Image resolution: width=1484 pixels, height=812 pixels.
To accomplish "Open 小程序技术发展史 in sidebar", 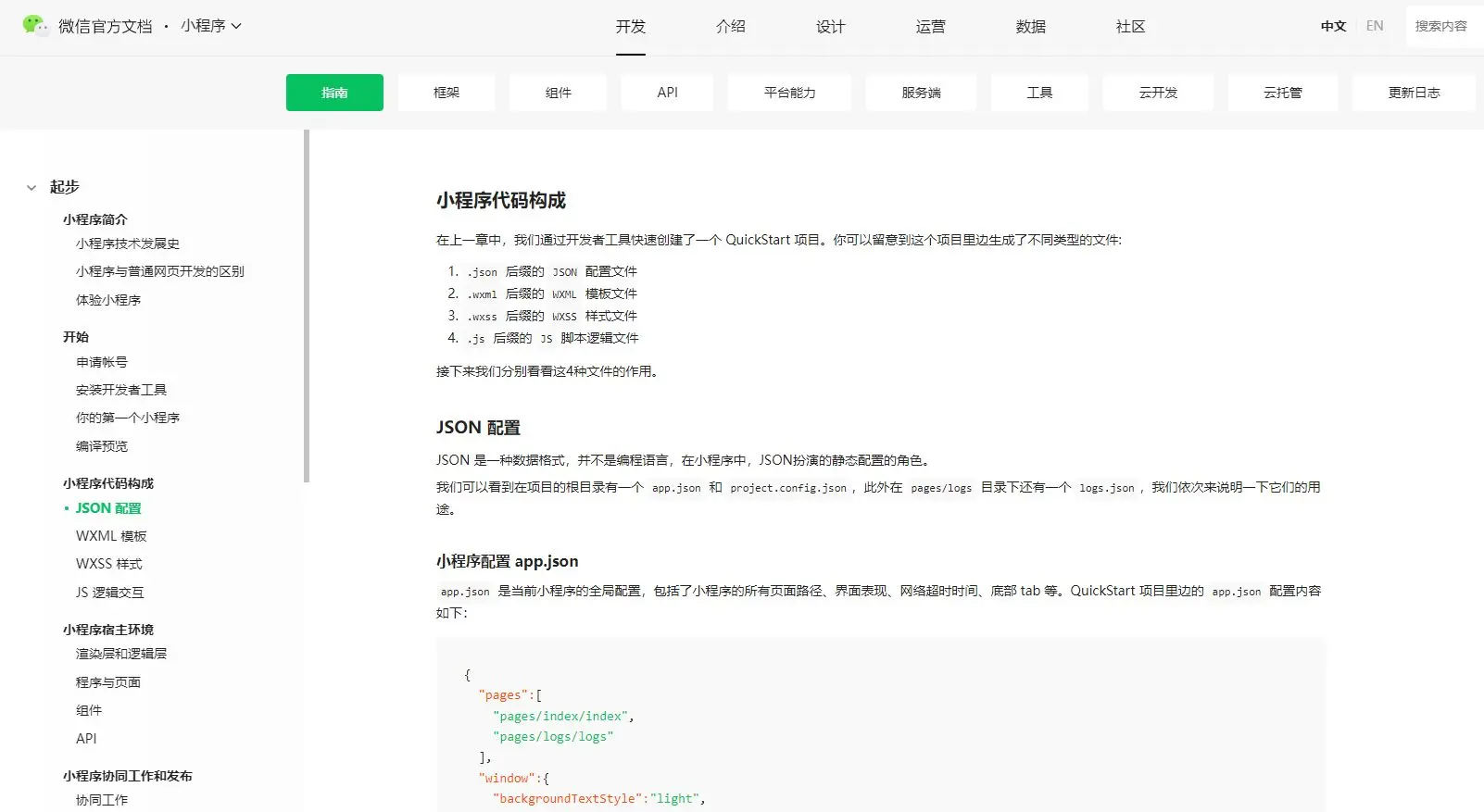I will coord(128,244).
